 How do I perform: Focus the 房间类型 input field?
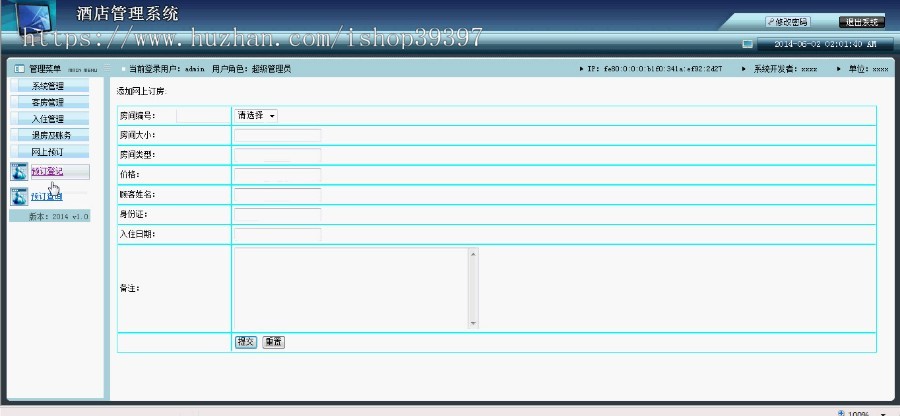(278, 155)
